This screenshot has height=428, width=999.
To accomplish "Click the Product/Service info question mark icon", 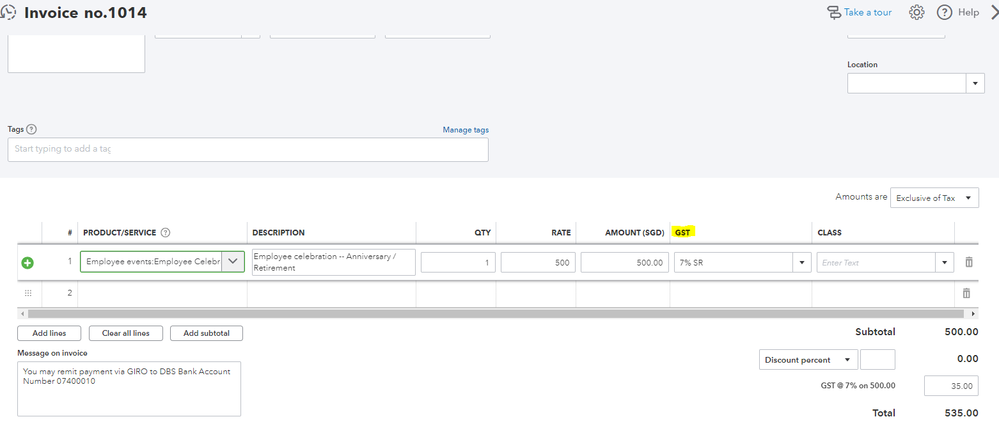I will coord(166,232).
